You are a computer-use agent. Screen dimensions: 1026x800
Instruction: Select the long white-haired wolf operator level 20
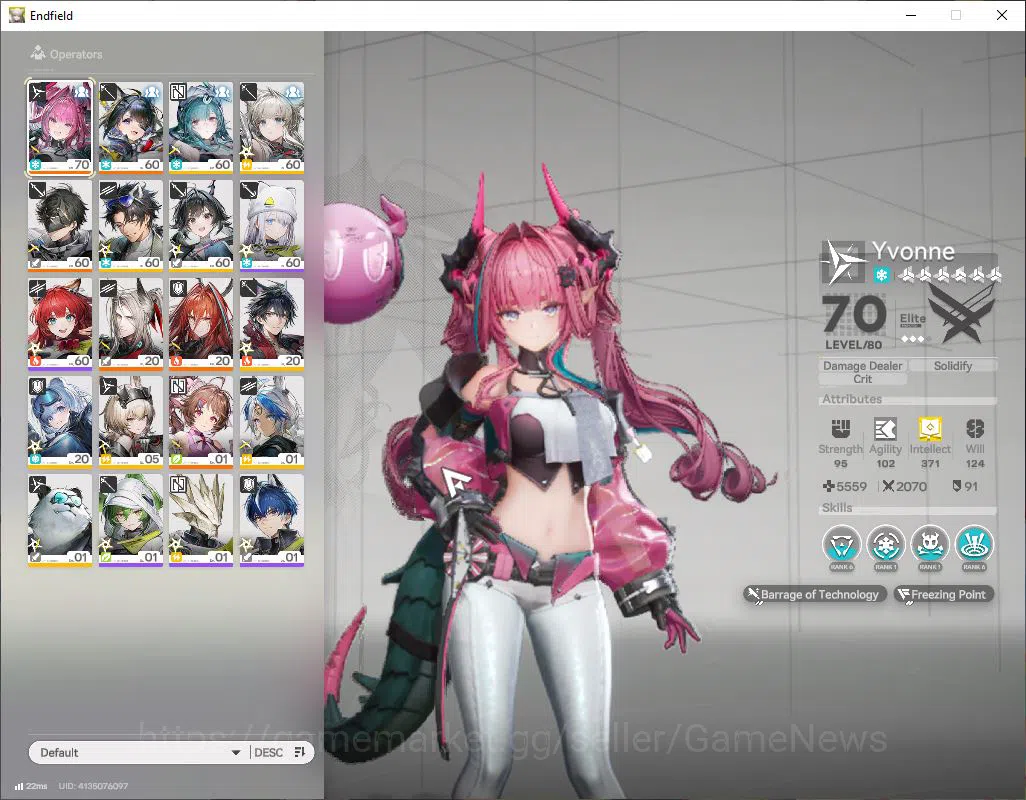tap(131, 324)
